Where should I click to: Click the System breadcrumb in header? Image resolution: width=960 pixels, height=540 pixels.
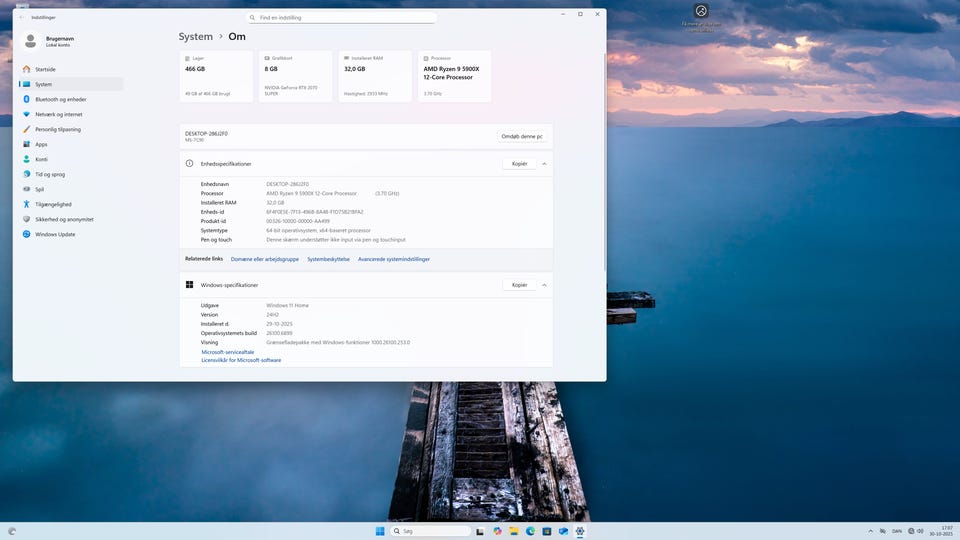(196, 37)
